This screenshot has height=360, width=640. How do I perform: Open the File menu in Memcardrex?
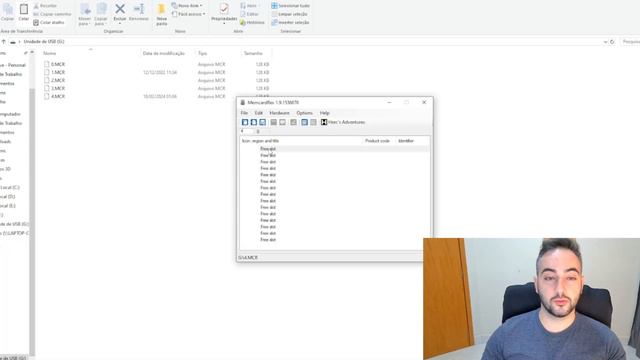(244, 113)
